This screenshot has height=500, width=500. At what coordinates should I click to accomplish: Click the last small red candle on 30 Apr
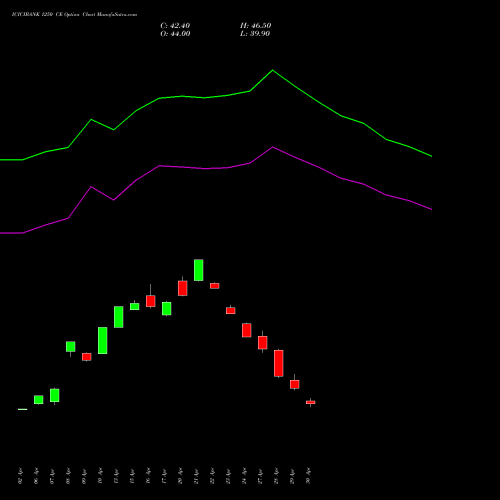point(311,402)
